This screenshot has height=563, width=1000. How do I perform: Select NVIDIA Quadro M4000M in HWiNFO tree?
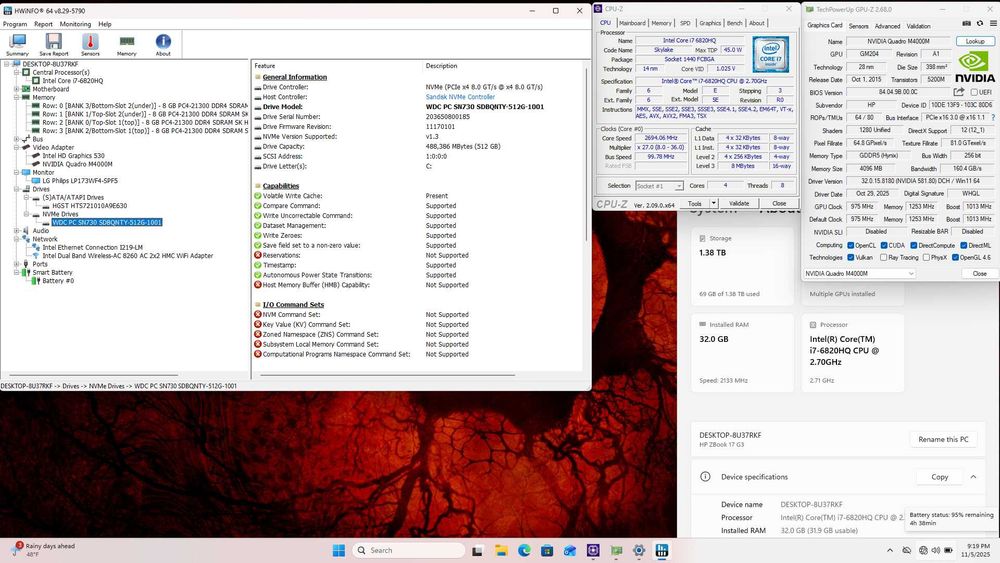[x=77, y=164]
